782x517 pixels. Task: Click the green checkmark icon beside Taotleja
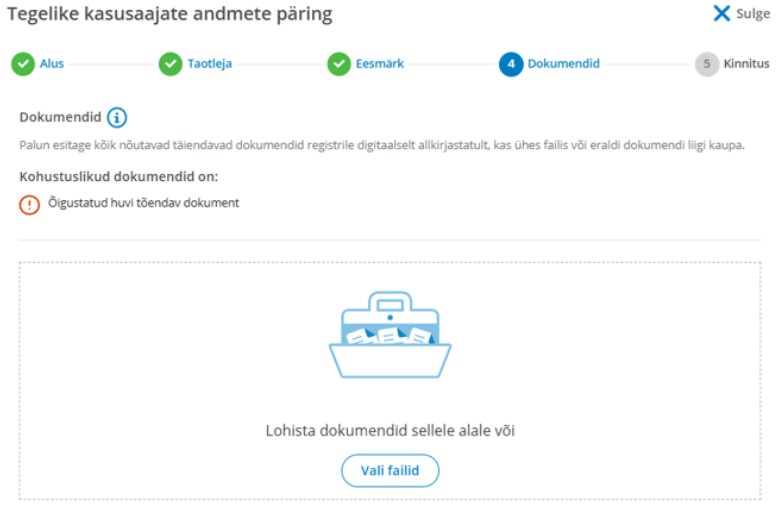tap(171, 64)
